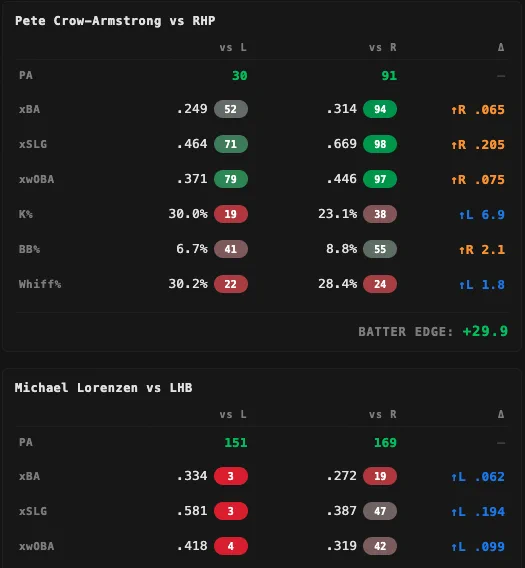Click Lorenzen xwOBA value .418
The width and height of the screenshot is (525, 568).
click(192, 546)
